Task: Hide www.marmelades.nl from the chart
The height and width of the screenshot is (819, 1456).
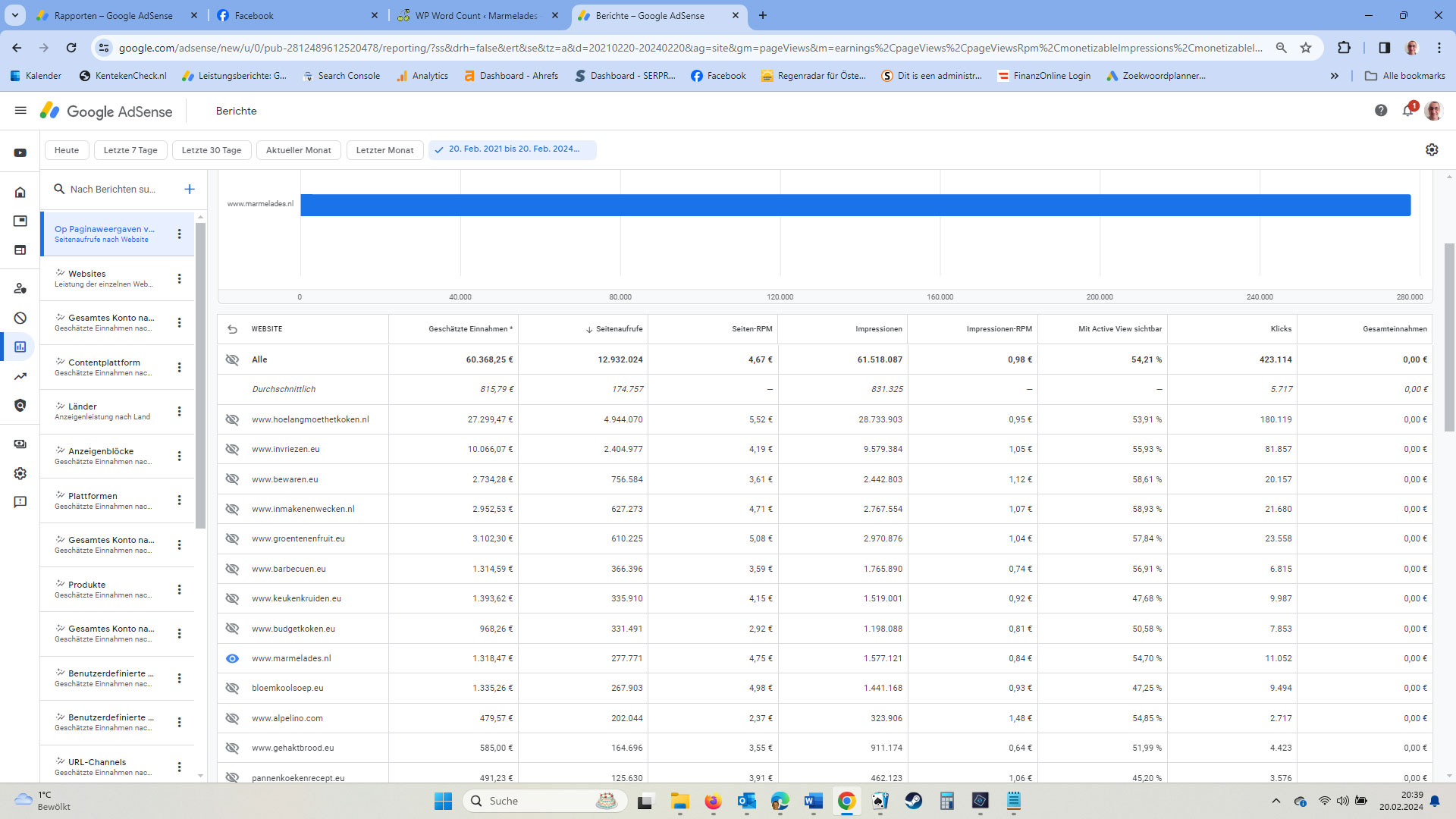Action: 233,658
